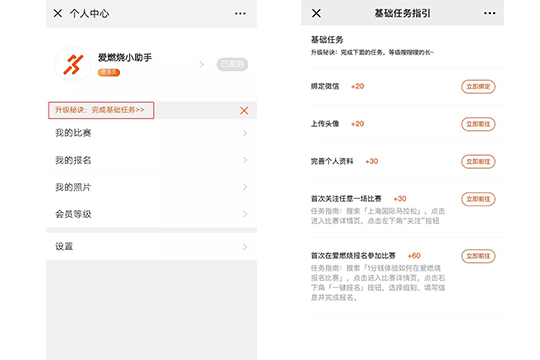The image size is (540, 360).
Task: Click the 基础任务 section heading
Action: click(327, 40)
